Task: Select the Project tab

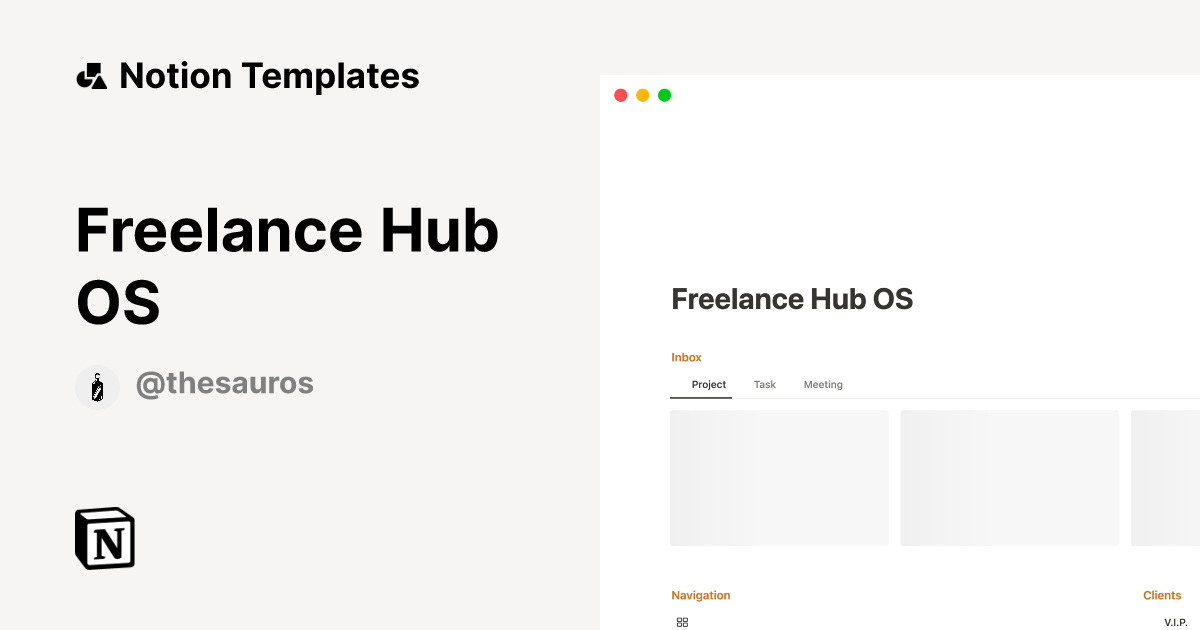Action: 708,384
